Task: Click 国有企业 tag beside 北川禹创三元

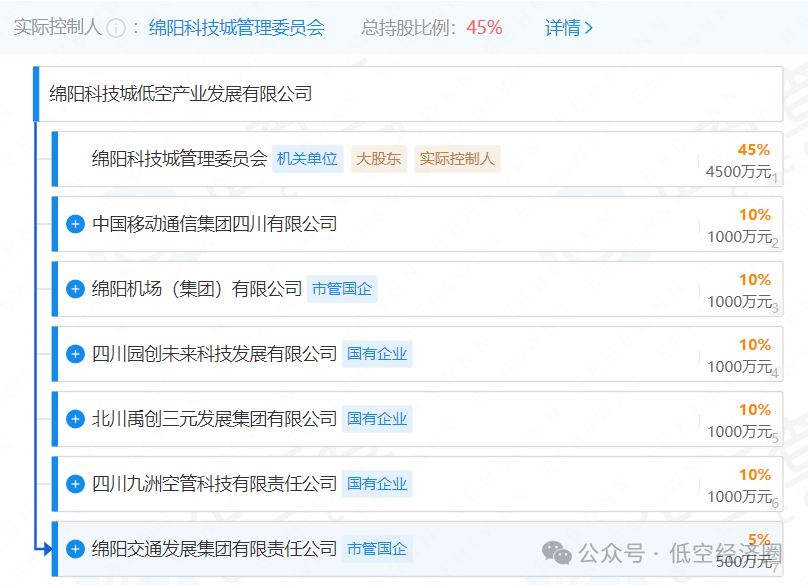Action: (377, 419)
